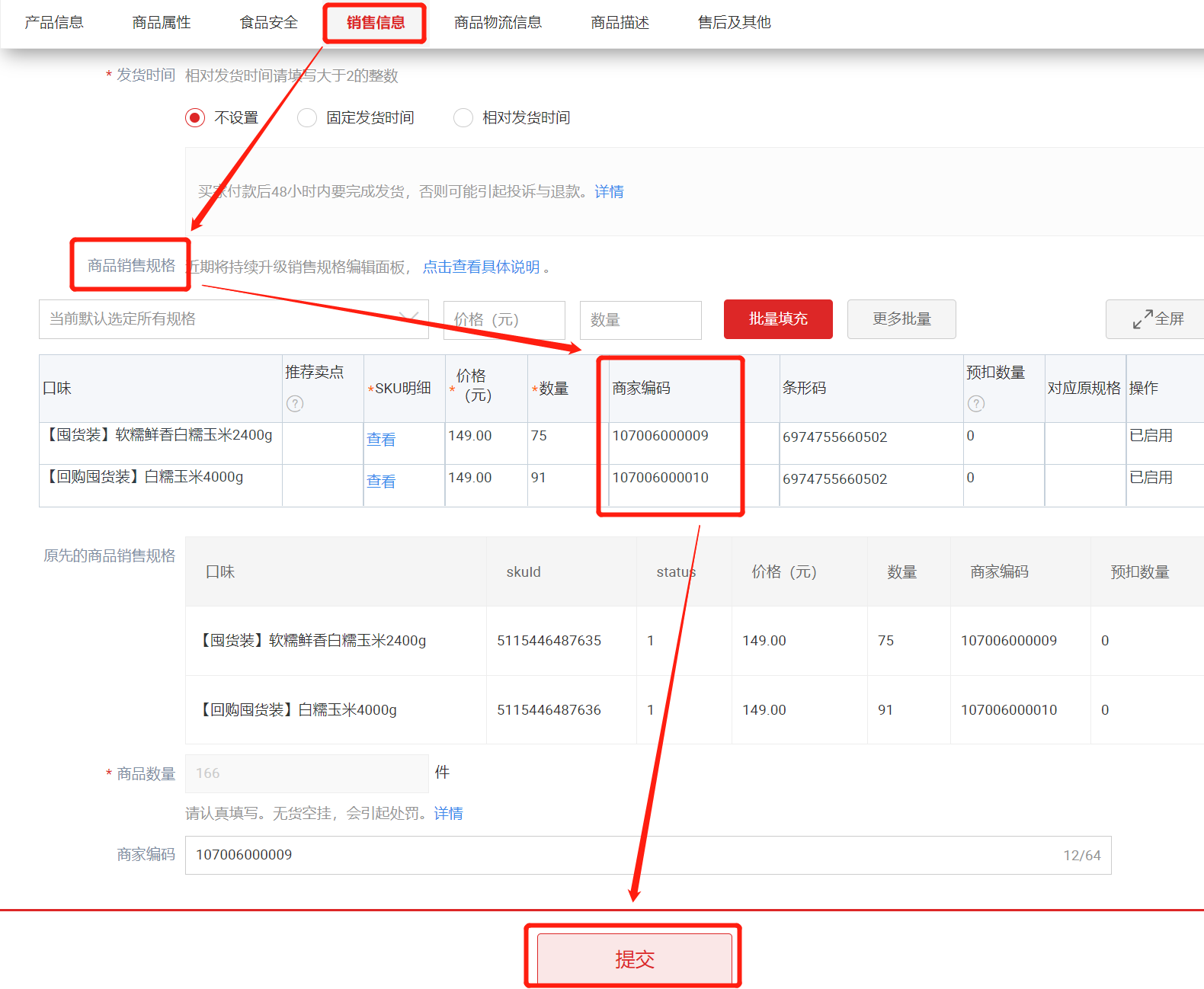Click the 提交 submit button
This screenshot has height=989, width=1204.
[x=635, y=959]
